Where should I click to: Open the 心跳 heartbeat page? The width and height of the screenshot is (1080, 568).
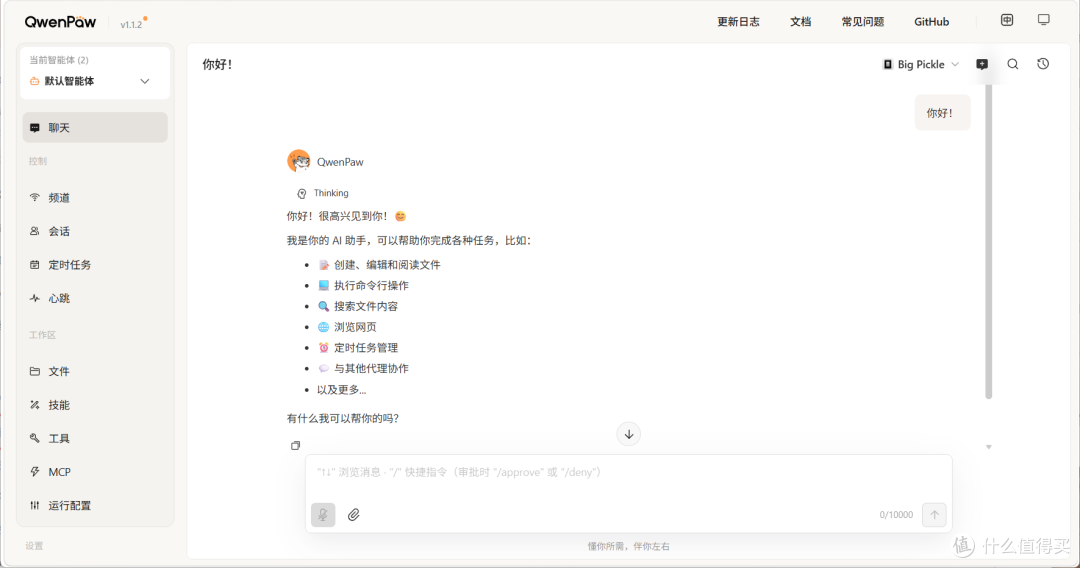tap(95, 298)
